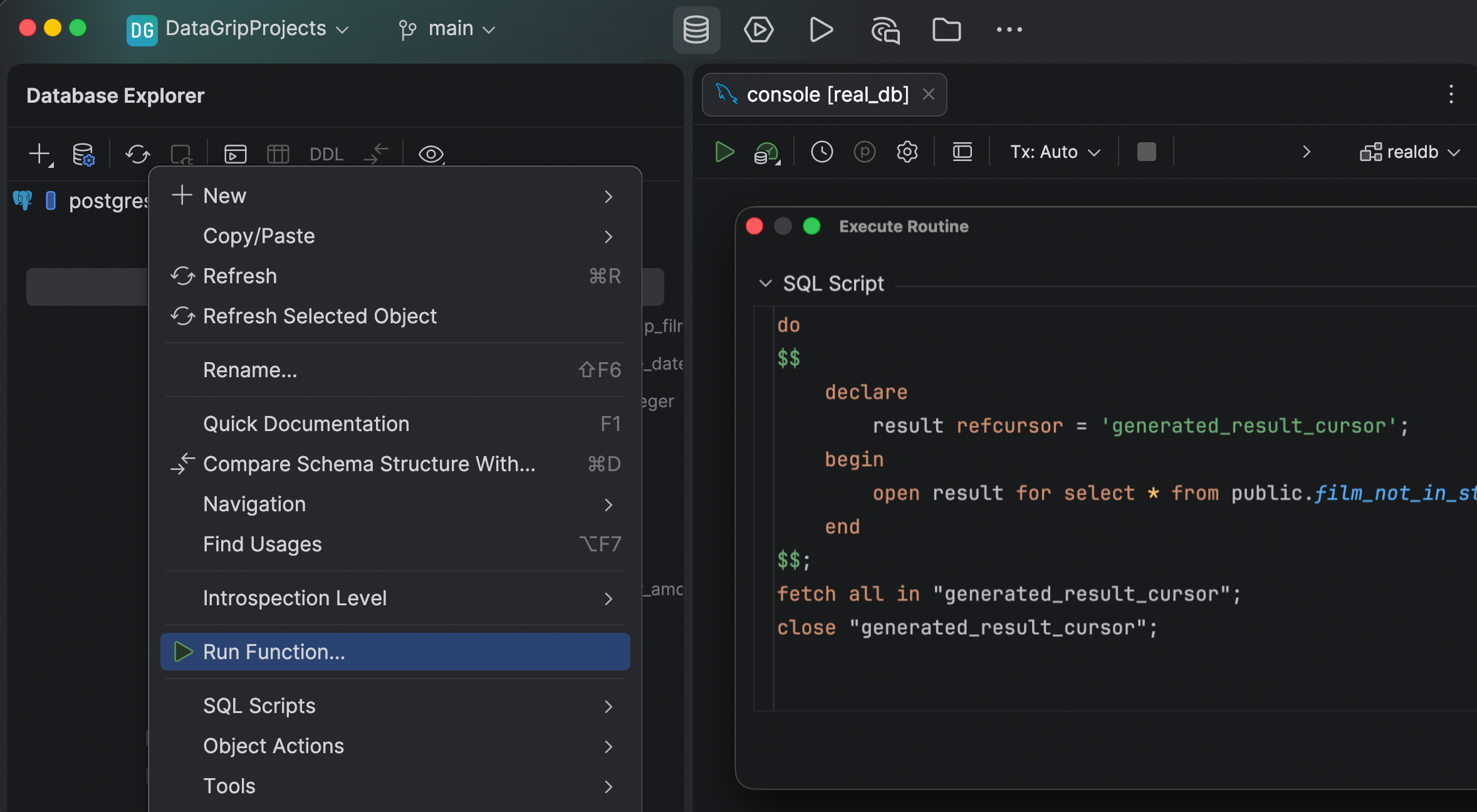Click the DG DataGrip project logo

142,29
